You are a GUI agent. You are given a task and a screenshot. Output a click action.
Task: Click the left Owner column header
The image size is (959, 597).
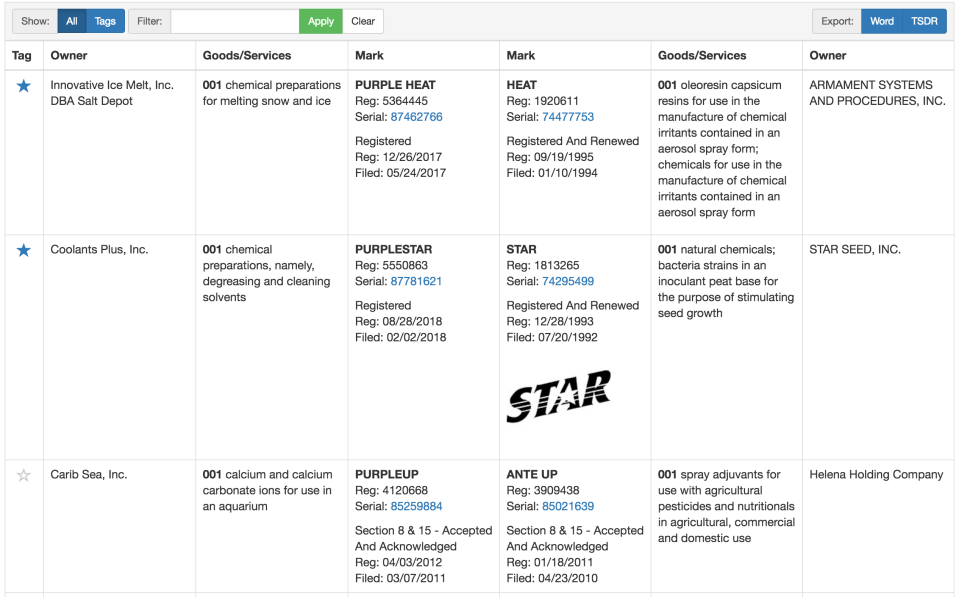[x=69, y=56]
